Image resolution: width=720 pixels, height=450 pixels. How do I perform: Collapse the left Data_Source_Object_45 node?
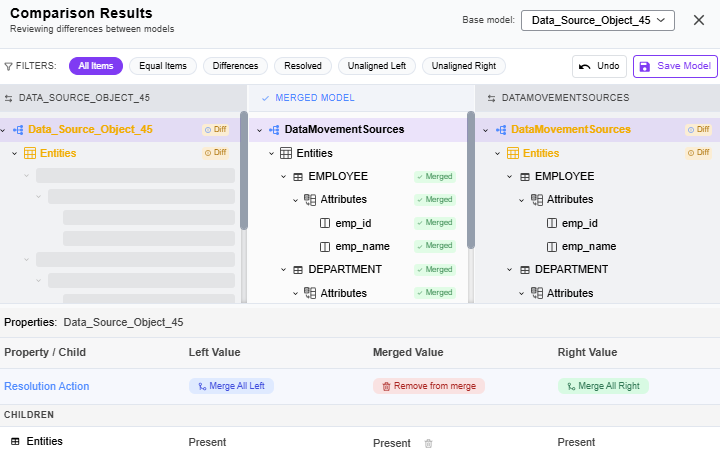click(3, 130)
